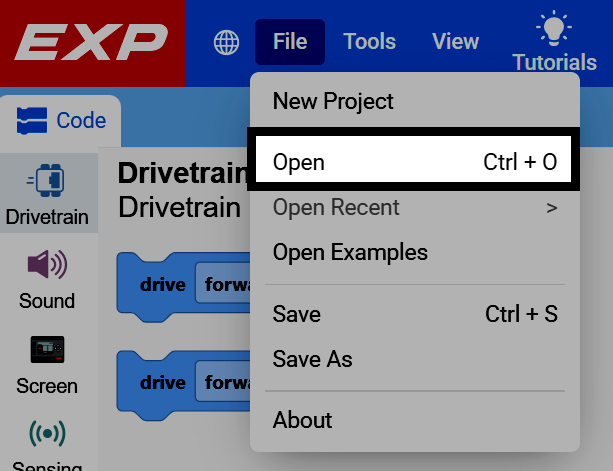
Task: Select the Sound category icon
Action: (x=47, y=264)
